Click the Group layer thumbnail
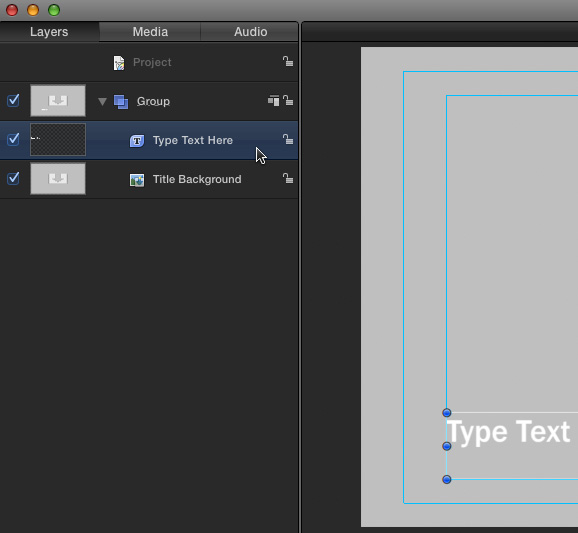Image resolution: width=578 pixels, height=533 pixels. tap(58, 101)
